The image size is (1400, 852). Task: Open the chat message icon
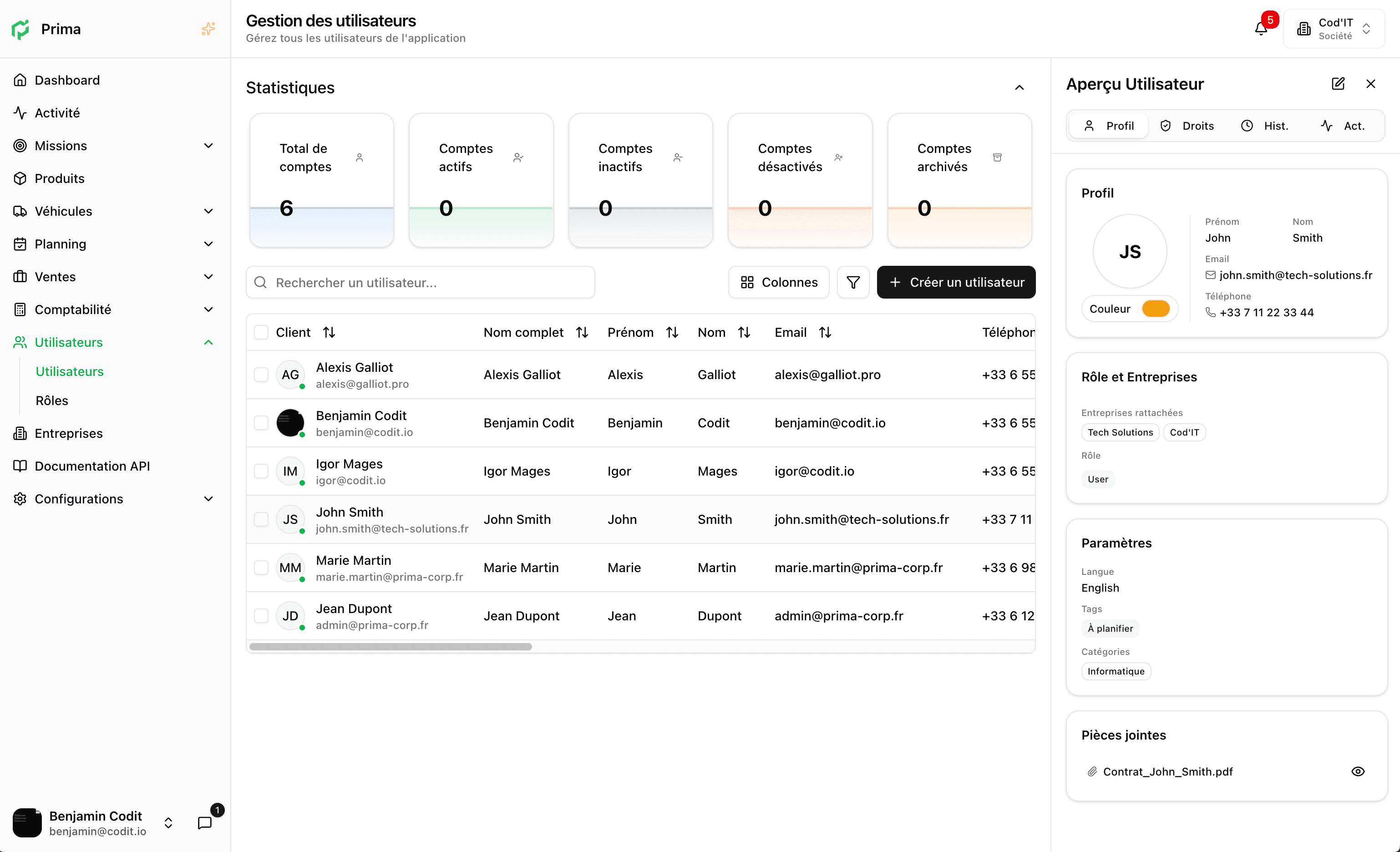(x=204, y=822)
